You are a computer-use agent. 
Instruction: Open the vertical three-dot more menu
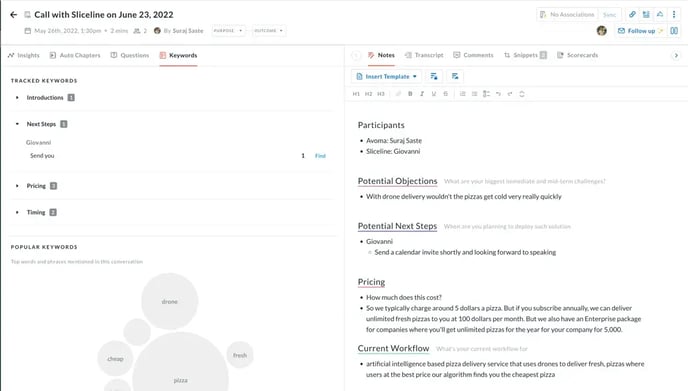click(x=674, y=14)
